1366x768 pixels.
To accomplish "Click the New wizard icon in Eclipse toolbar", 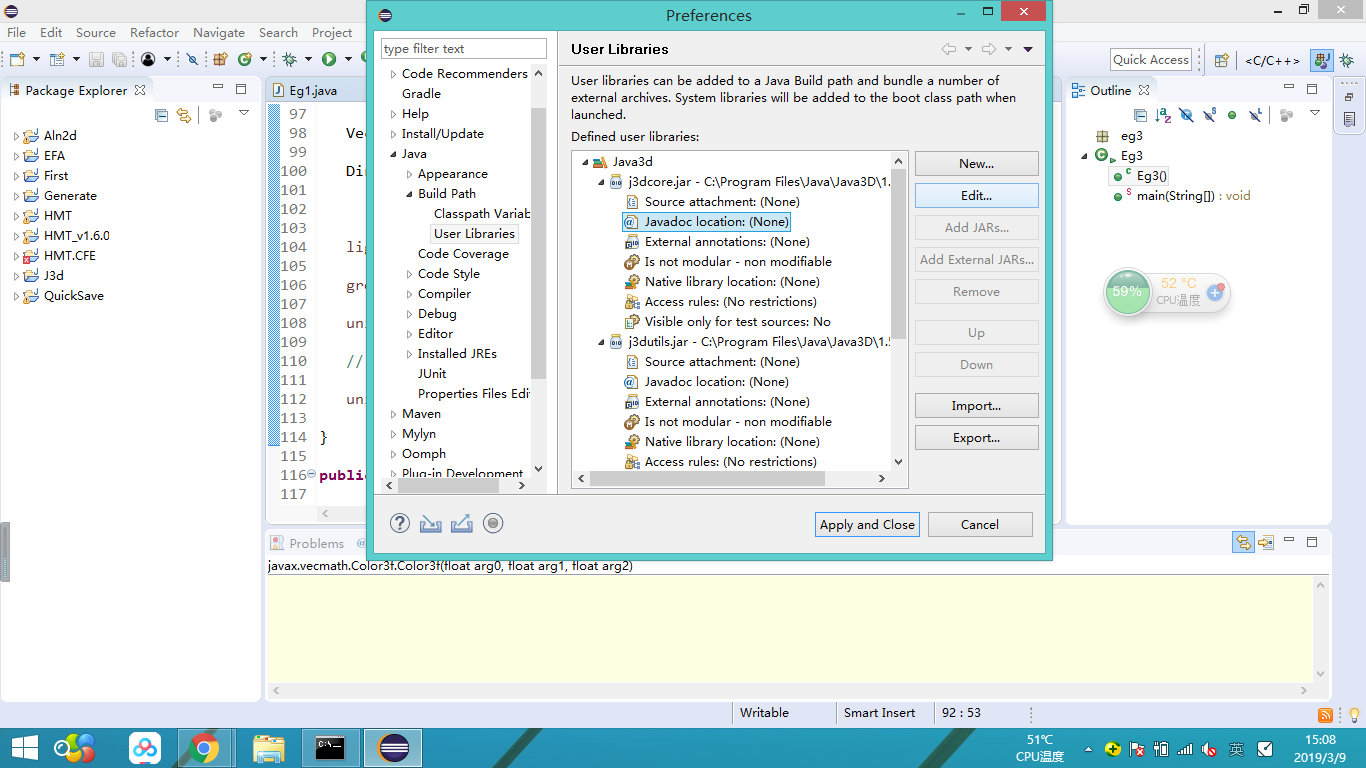I will tap(17, 60).
